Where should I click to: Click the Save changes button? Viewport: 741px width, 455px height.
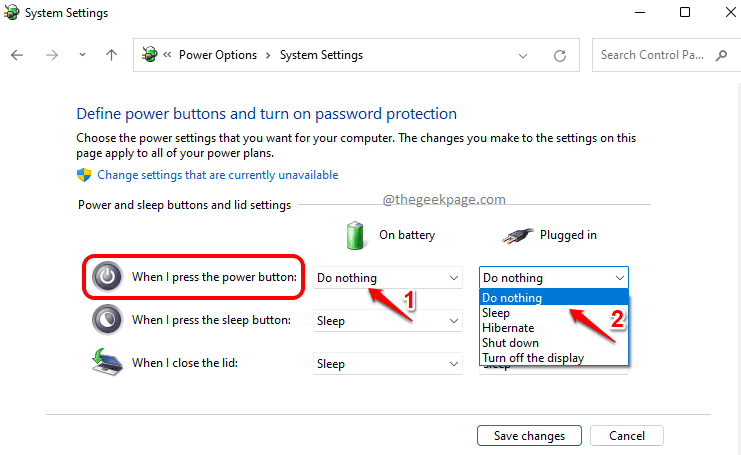(529, 436)
